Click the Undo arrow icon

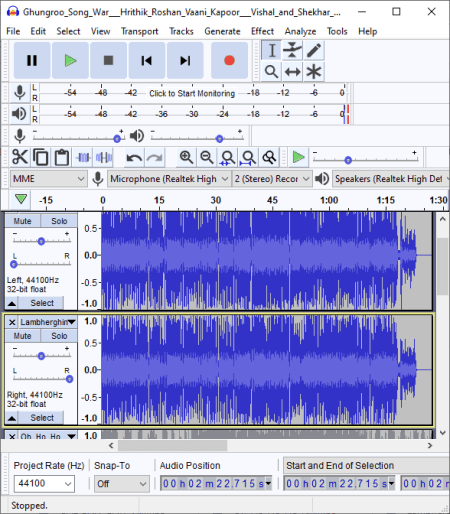pyautogui.click(x=134, y=157)
